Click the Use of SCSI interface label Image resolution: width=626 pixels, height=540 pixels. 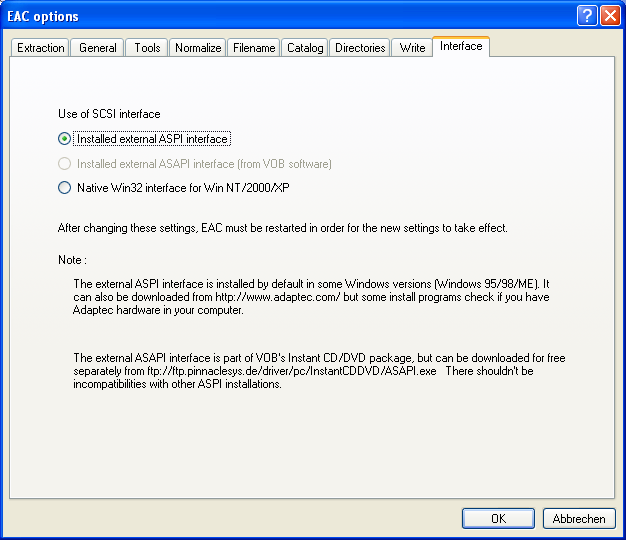(109, 114)
